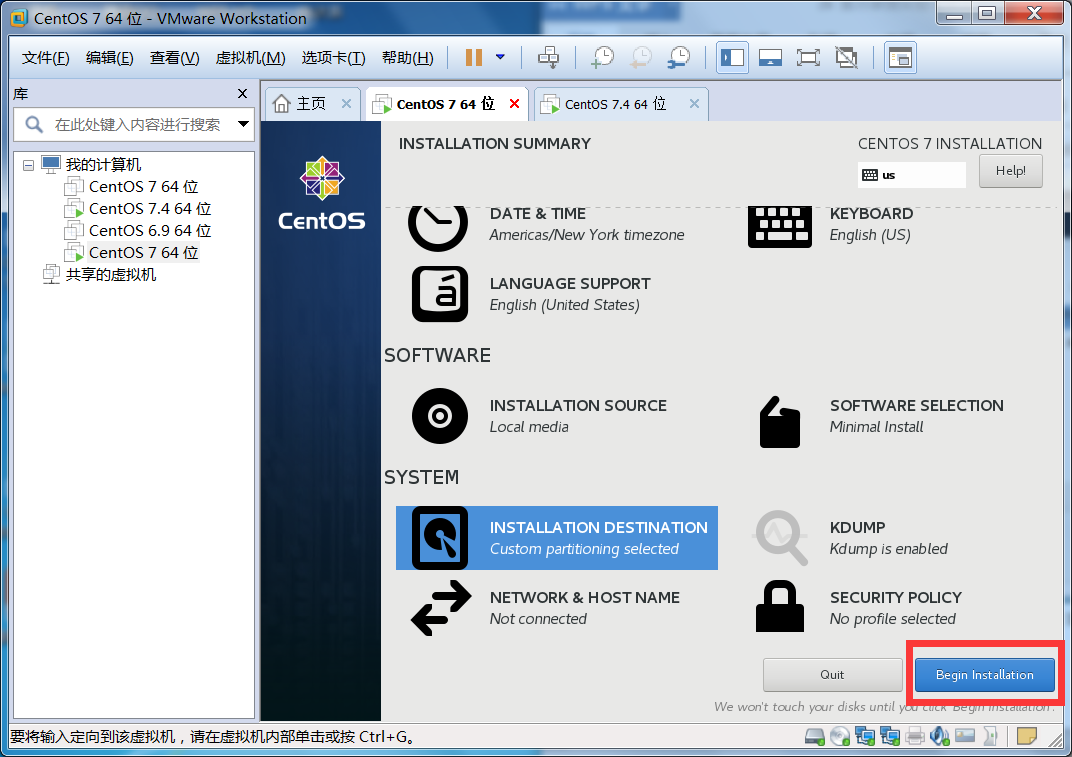Open the 文件(F) menu

click(x=45, y=58)
